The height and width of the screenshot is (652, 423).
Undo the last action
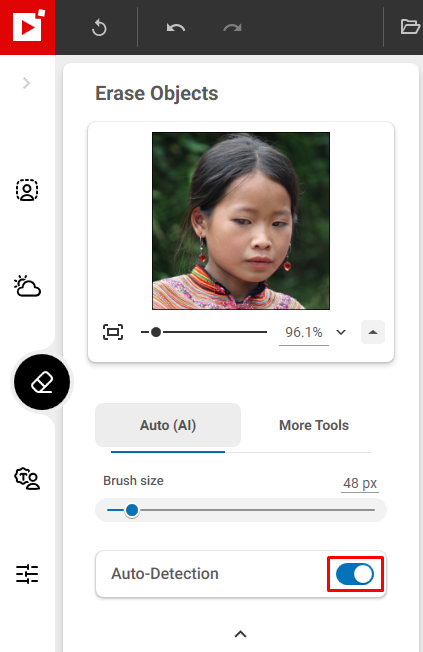(176, 28)
